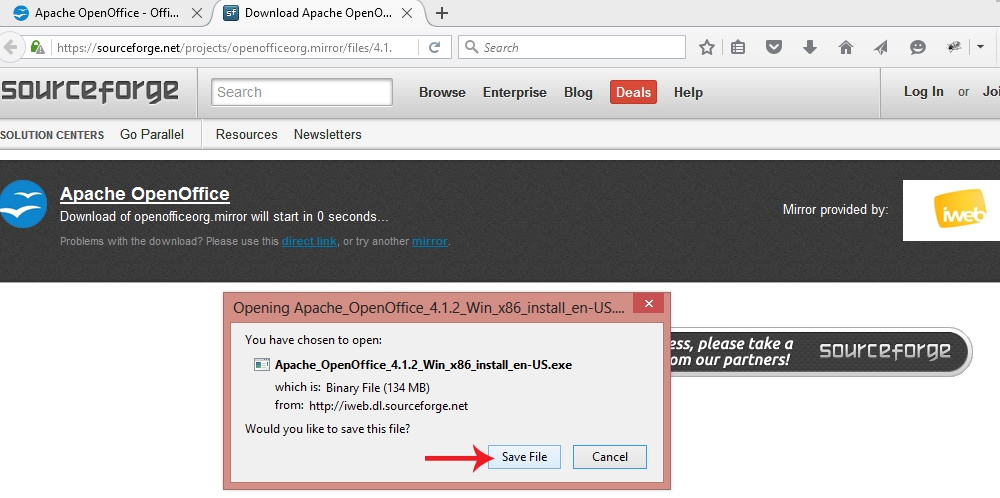
Task: Expand the add-on dropdown arrow
Action: pos(980,47)
